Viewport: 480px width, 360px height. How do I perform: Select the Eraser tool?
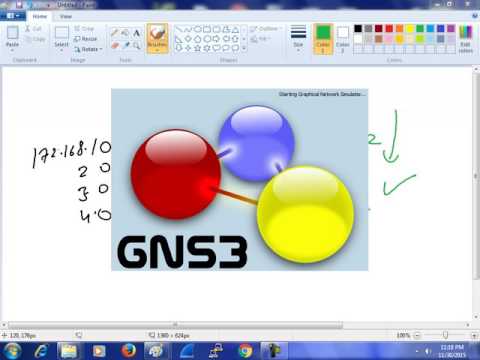tap(114, 45)
